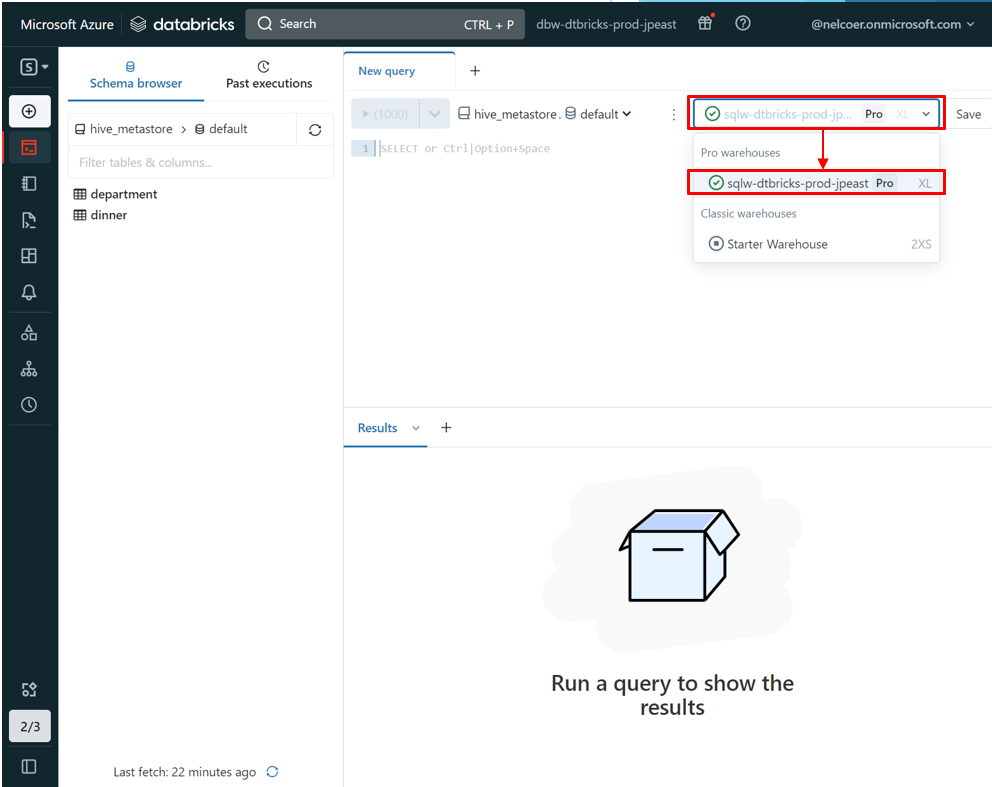The image size is (992, 787).
Task: Open the Help question mark icon
Action: click(x=743, y=23)
